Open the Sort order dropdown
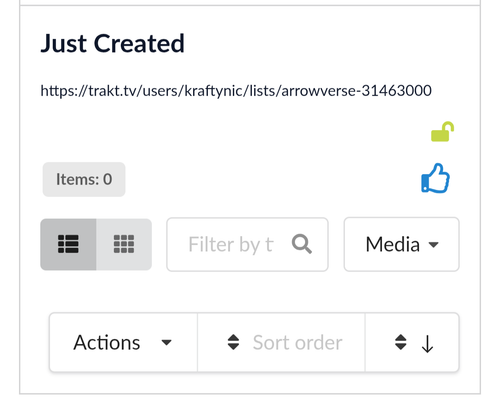Viewport: 500px width, 418px height. 281,342
